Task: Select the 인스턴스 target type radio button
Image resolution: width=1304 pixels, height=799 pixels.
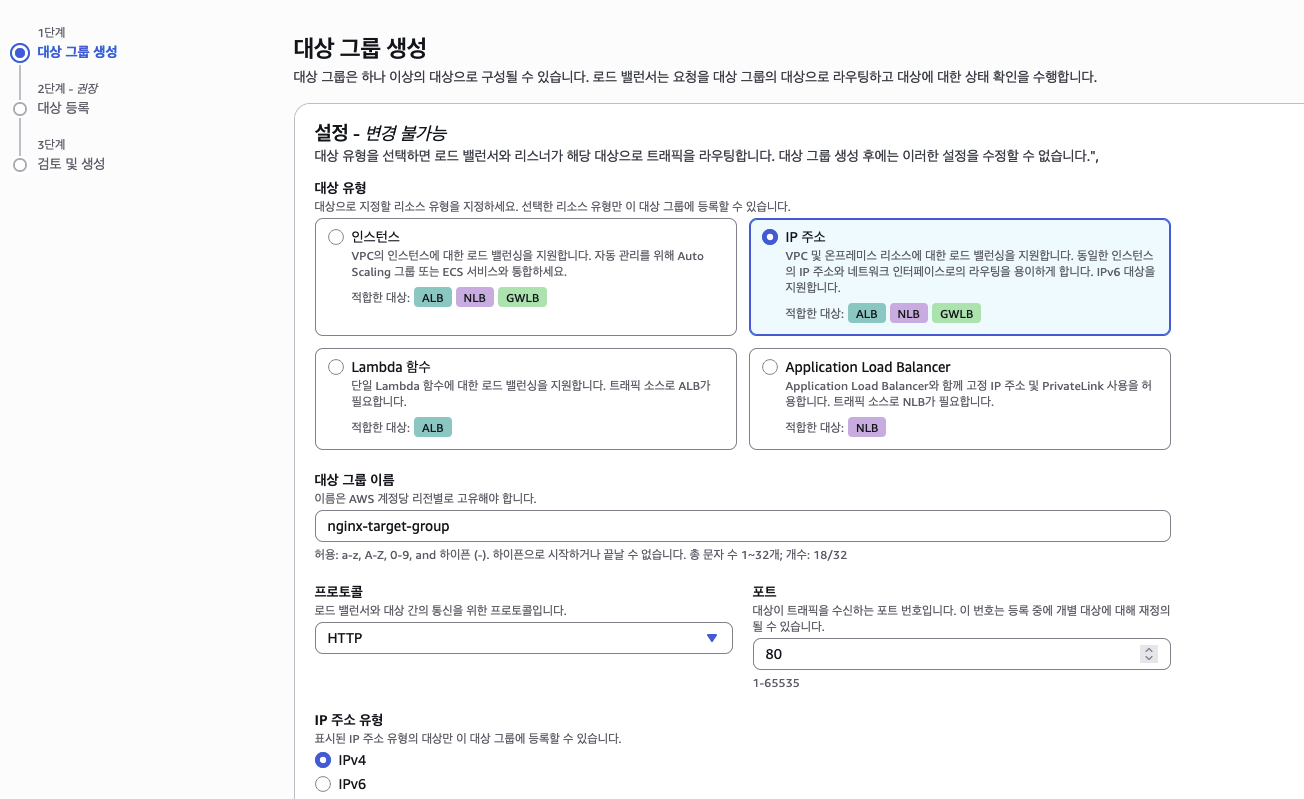Action: tap(336, 237)
